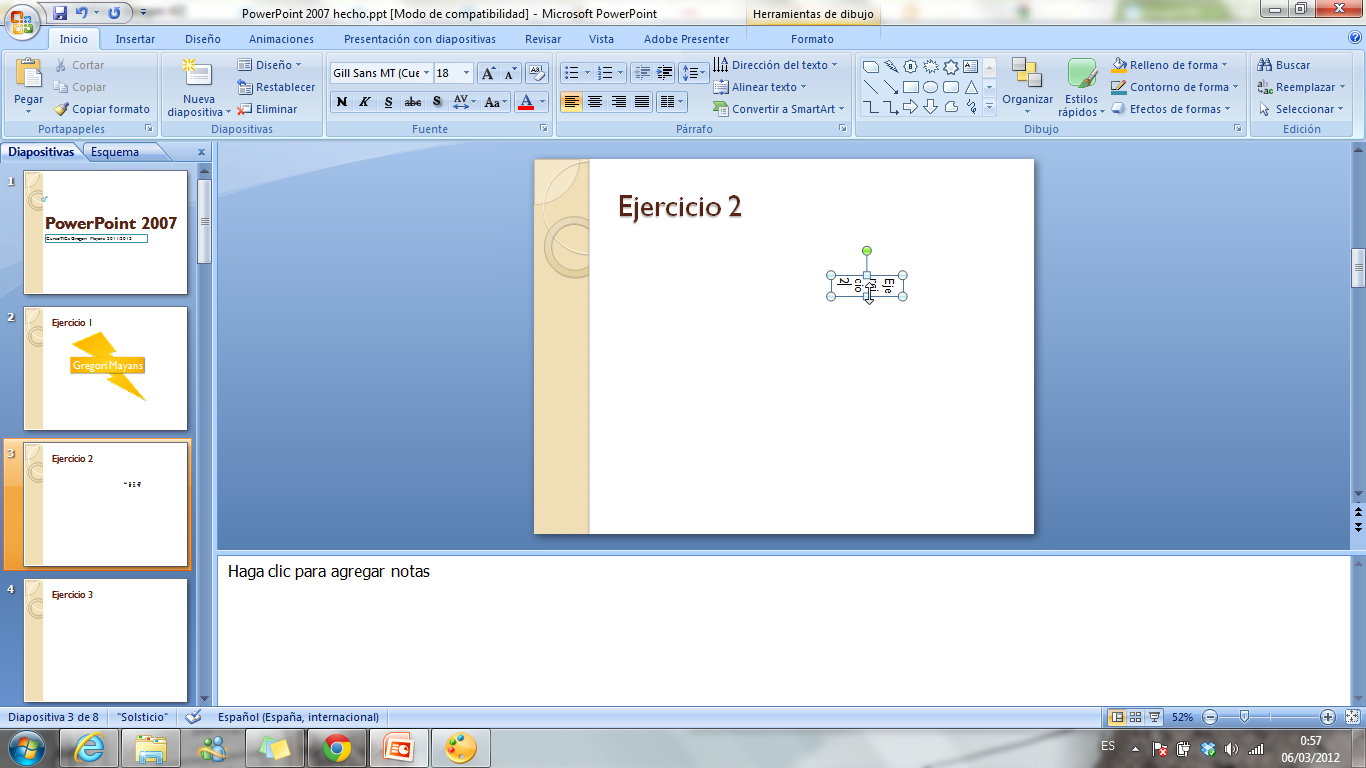Click Copiar formato paintbrush
1366x768 pixels.
(x=101, y=109)
